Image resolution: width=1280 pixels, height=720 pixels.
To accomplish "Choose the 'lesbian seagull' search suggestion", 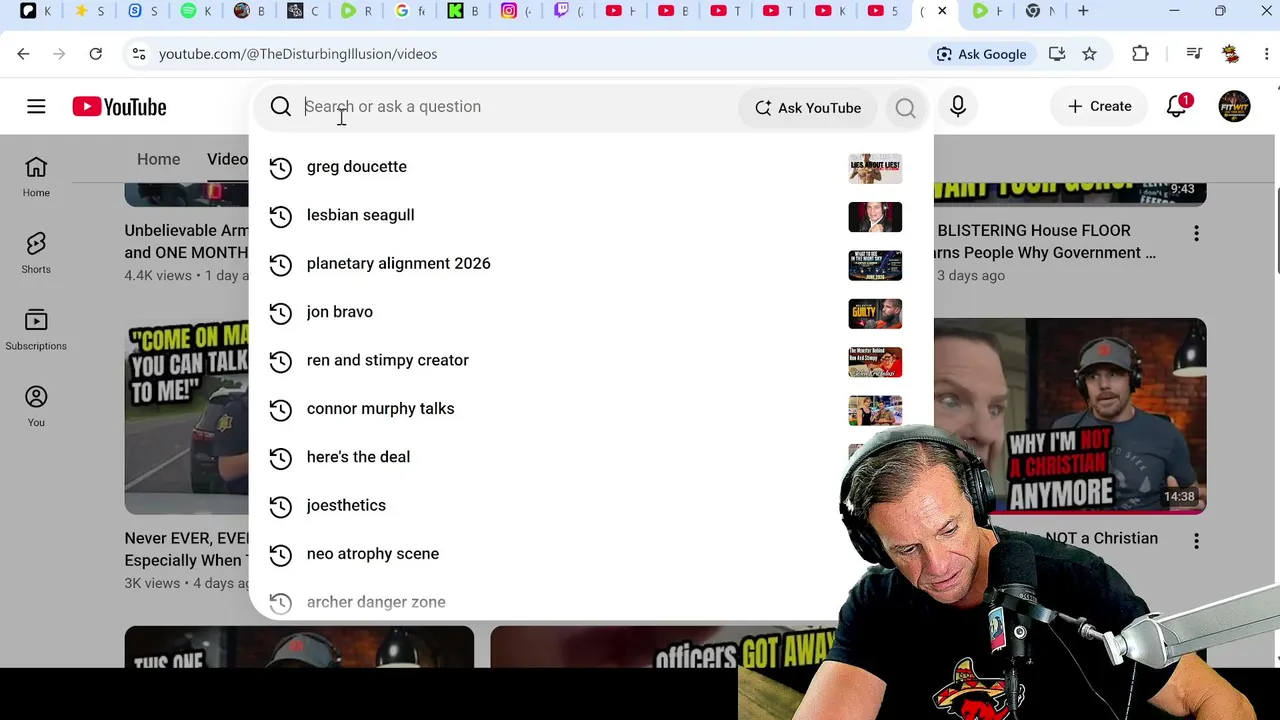I will pyautogui.click(x=591, y=215).
